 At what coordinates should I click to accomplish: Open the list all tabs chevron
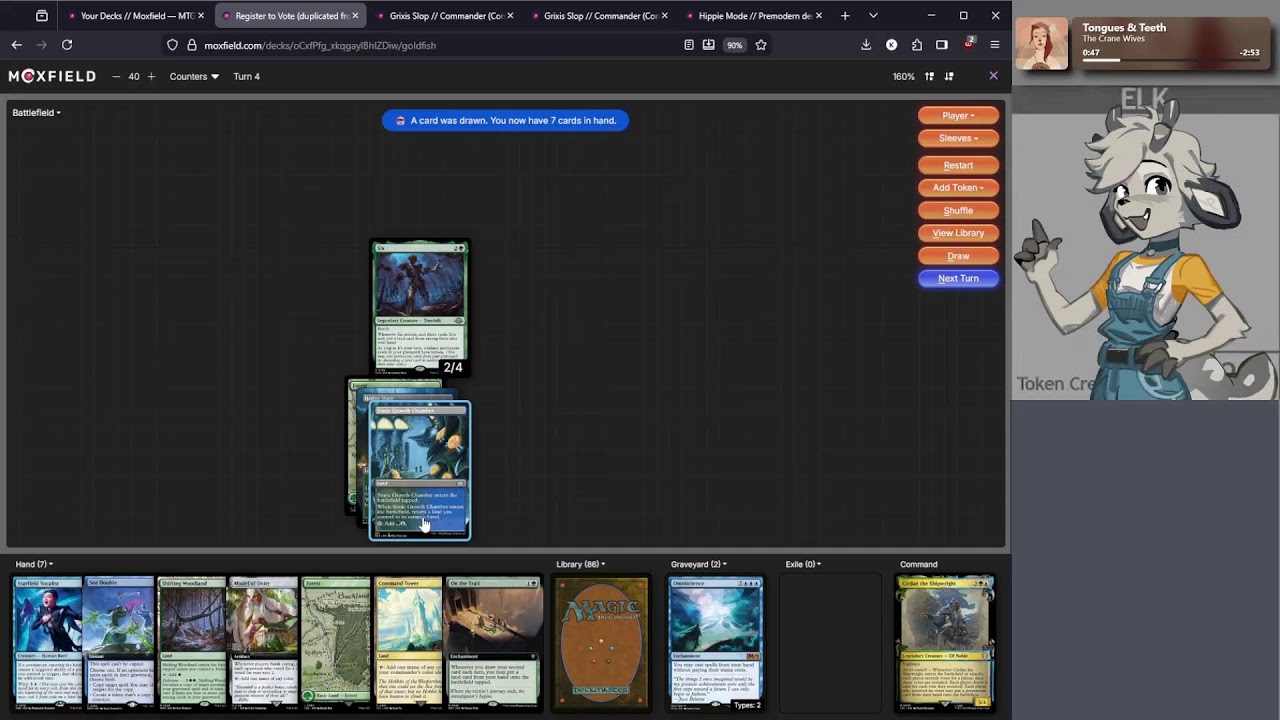point(873,16)
